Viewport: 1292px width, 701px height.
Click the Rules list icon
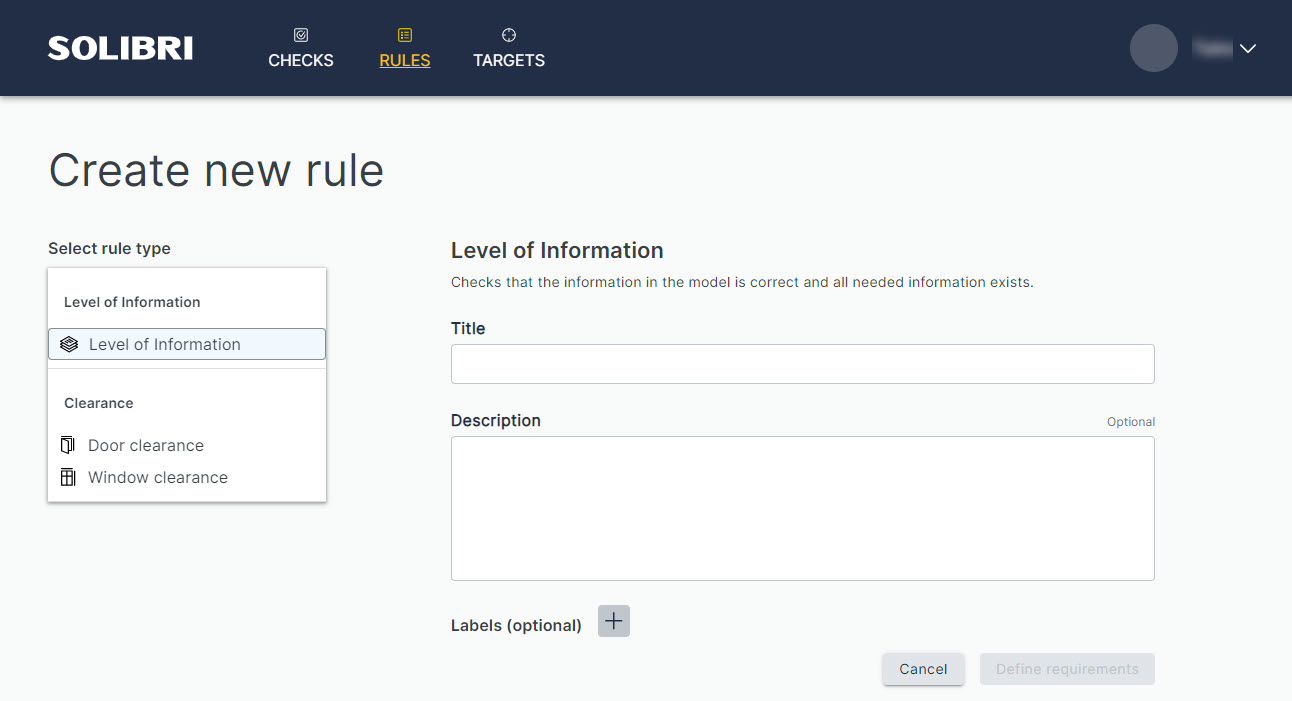click(x=405, y=35)
